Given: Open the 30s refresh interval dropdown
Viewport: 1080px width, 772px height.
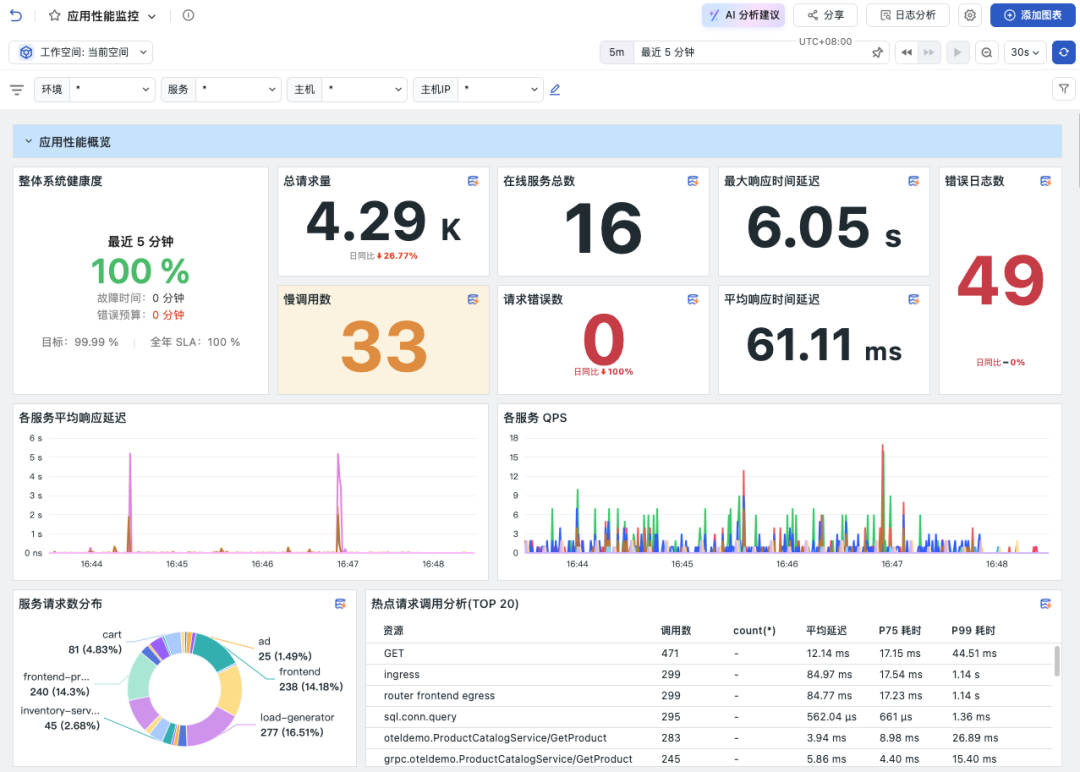Looking at the screenshot, I should coord(1025,52).
